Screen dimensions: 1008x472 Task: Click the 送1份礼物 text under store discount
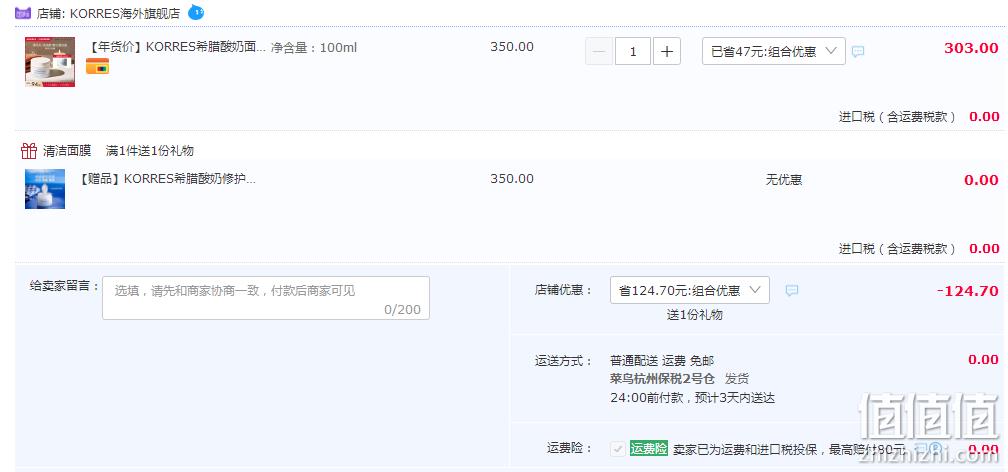click(694, 314)
